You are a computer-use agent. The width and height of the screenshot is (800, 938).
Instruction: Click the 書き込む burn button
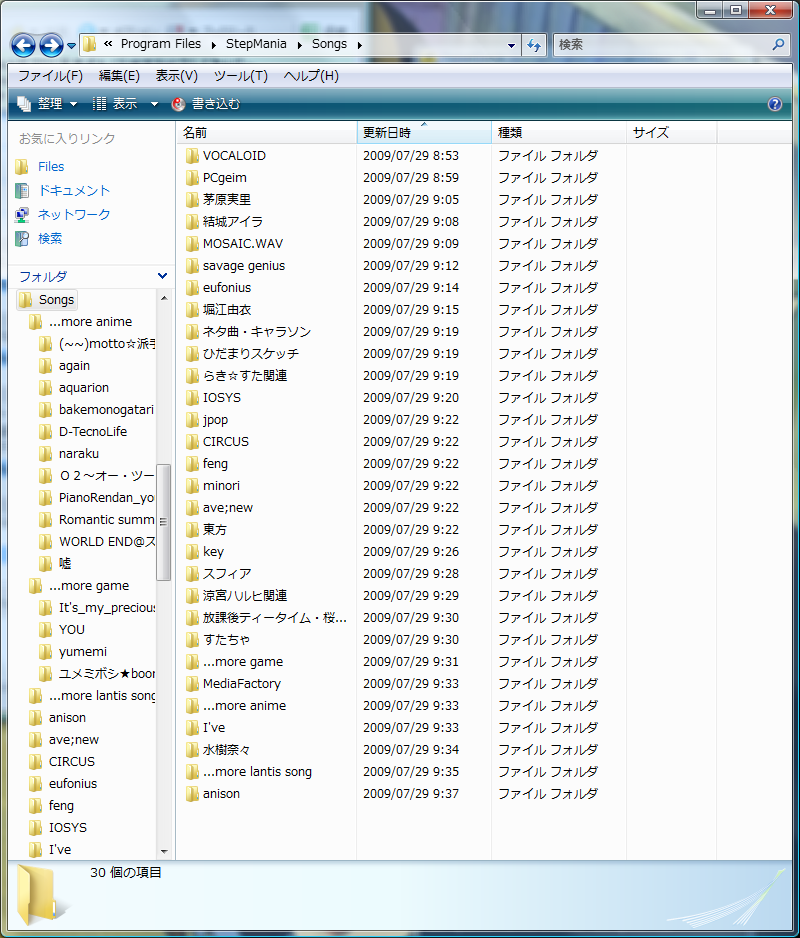(206, 104)
